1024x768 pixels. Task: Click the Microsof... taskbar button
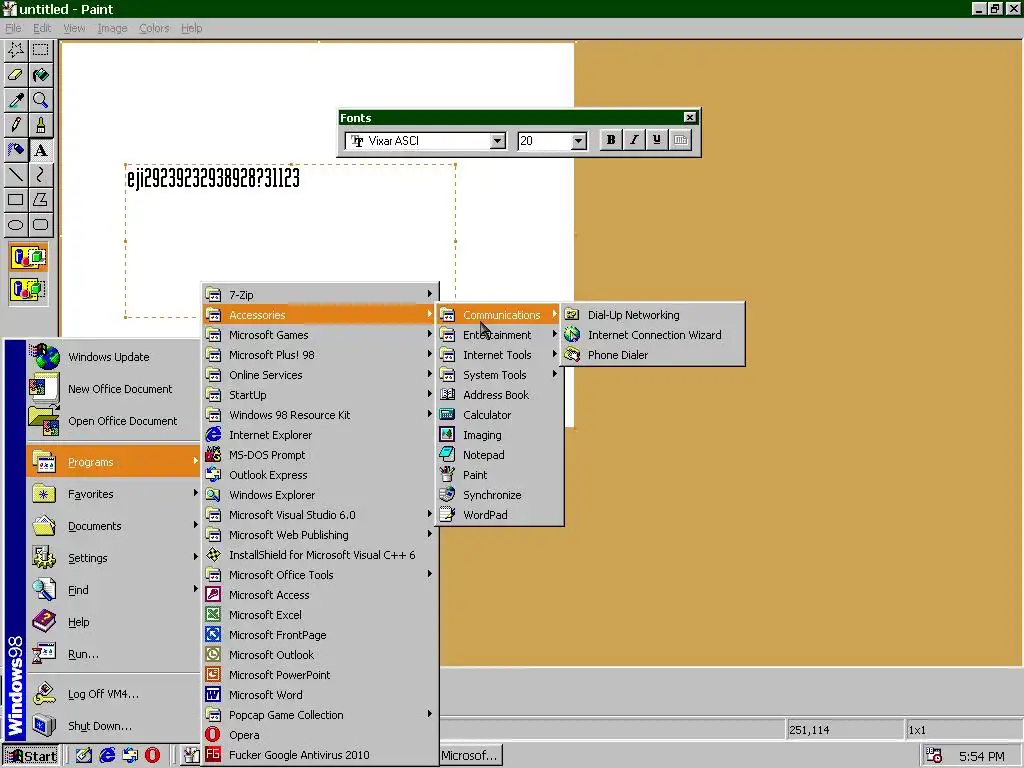point(471,756)
